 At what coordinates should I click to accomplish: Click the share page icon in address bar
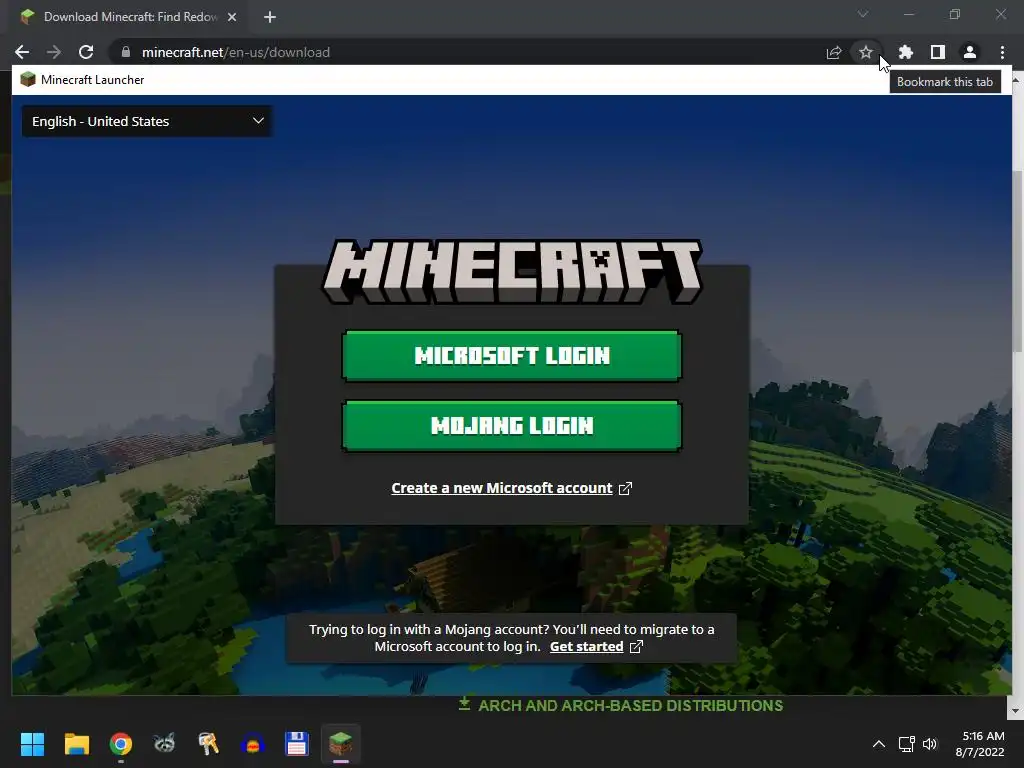point(834,52)
